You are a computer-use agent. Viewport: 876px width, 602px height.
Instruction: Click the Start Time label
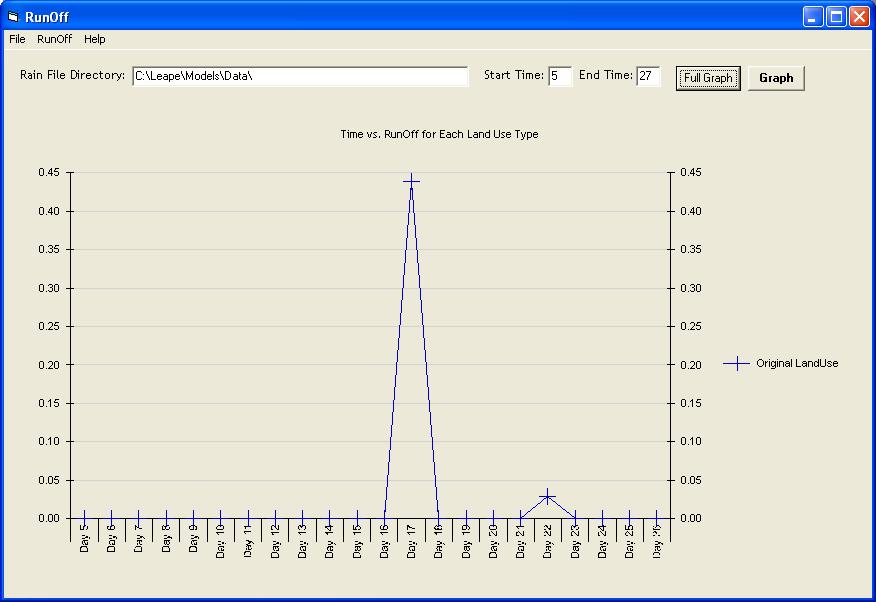pyautogui.click(x=514, y=75)
